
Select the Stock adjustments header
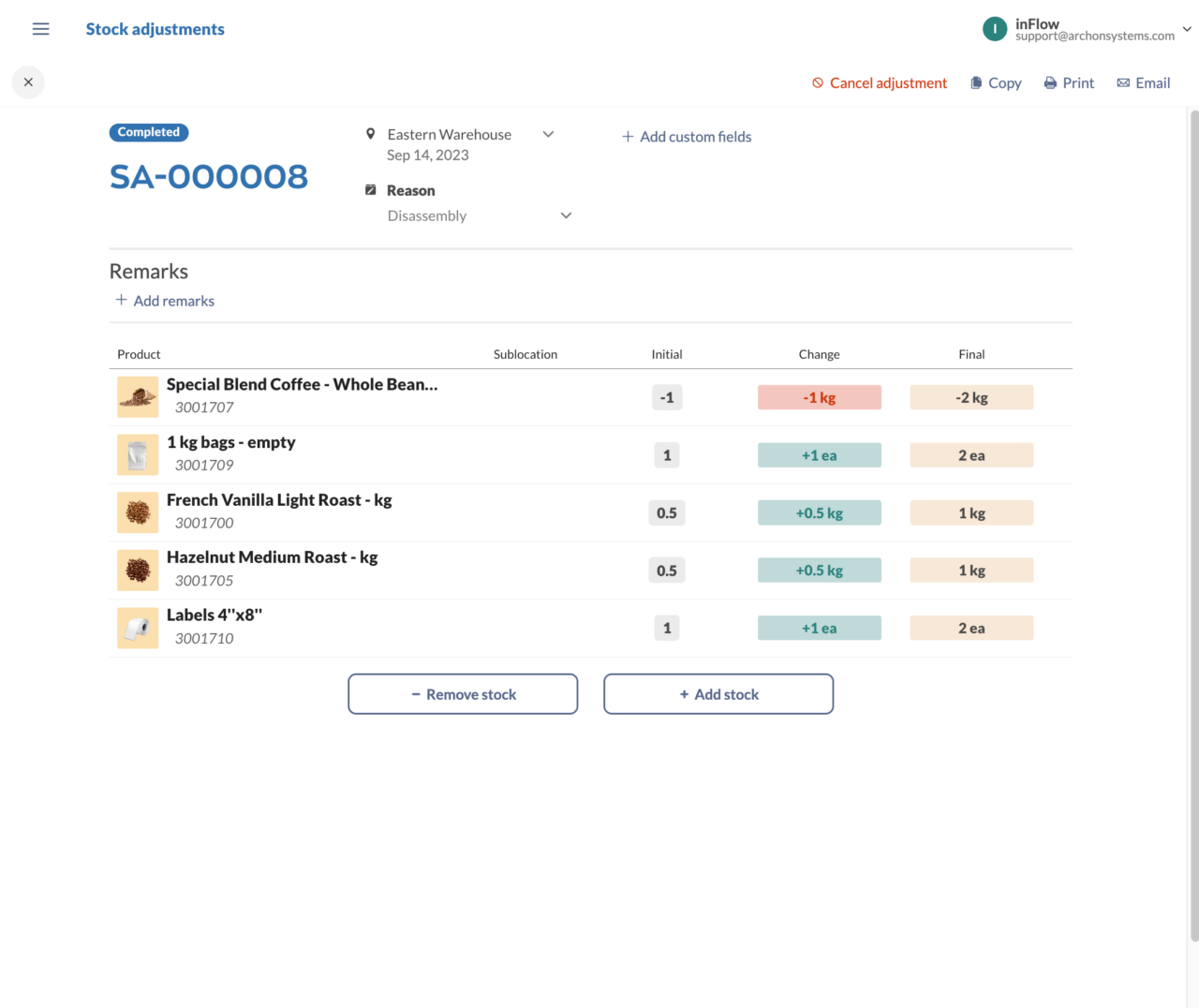(x=155, y=29)
